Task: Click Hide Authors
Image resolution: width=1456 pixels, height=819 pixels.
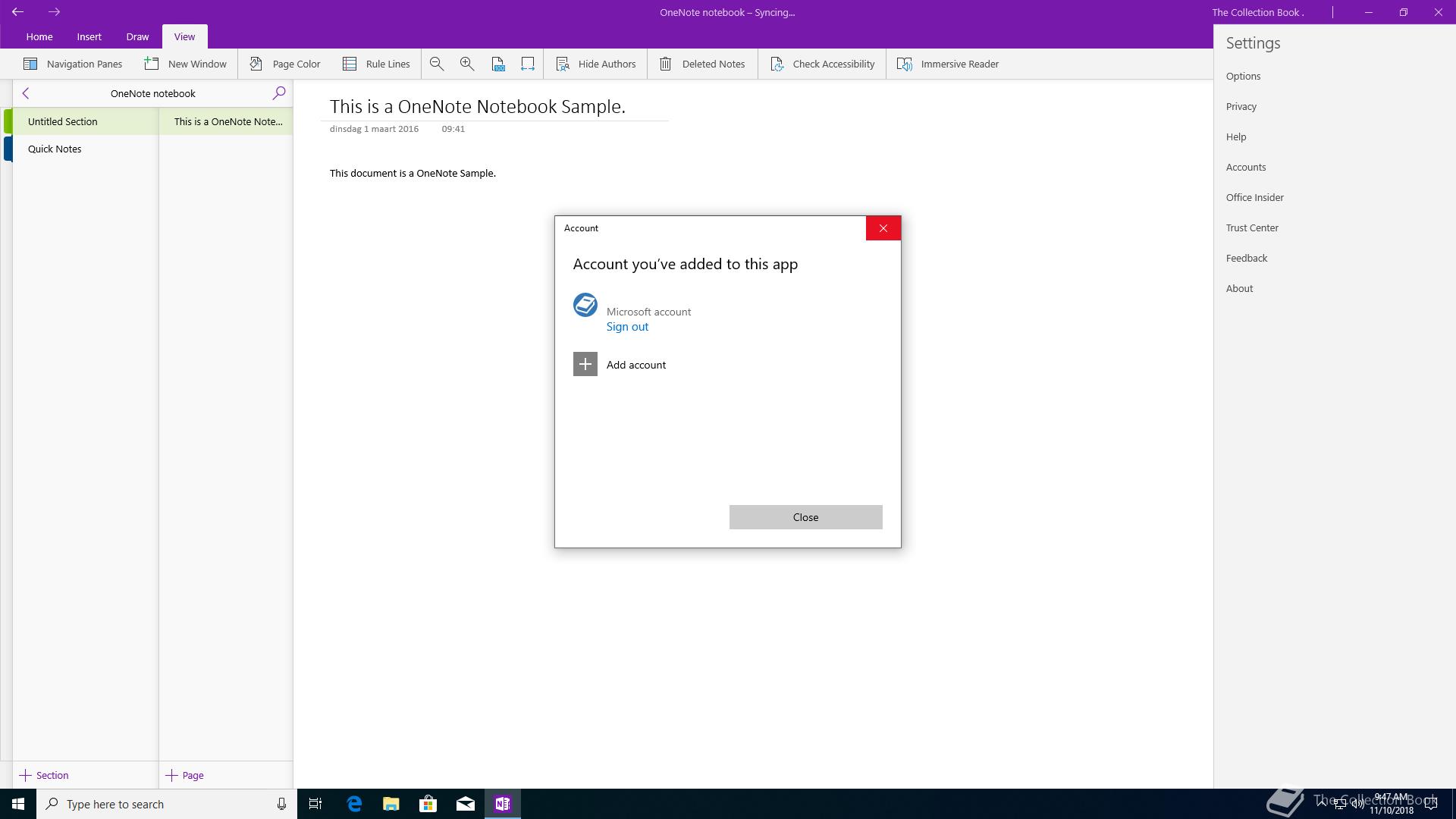Action: pos(596,64)
